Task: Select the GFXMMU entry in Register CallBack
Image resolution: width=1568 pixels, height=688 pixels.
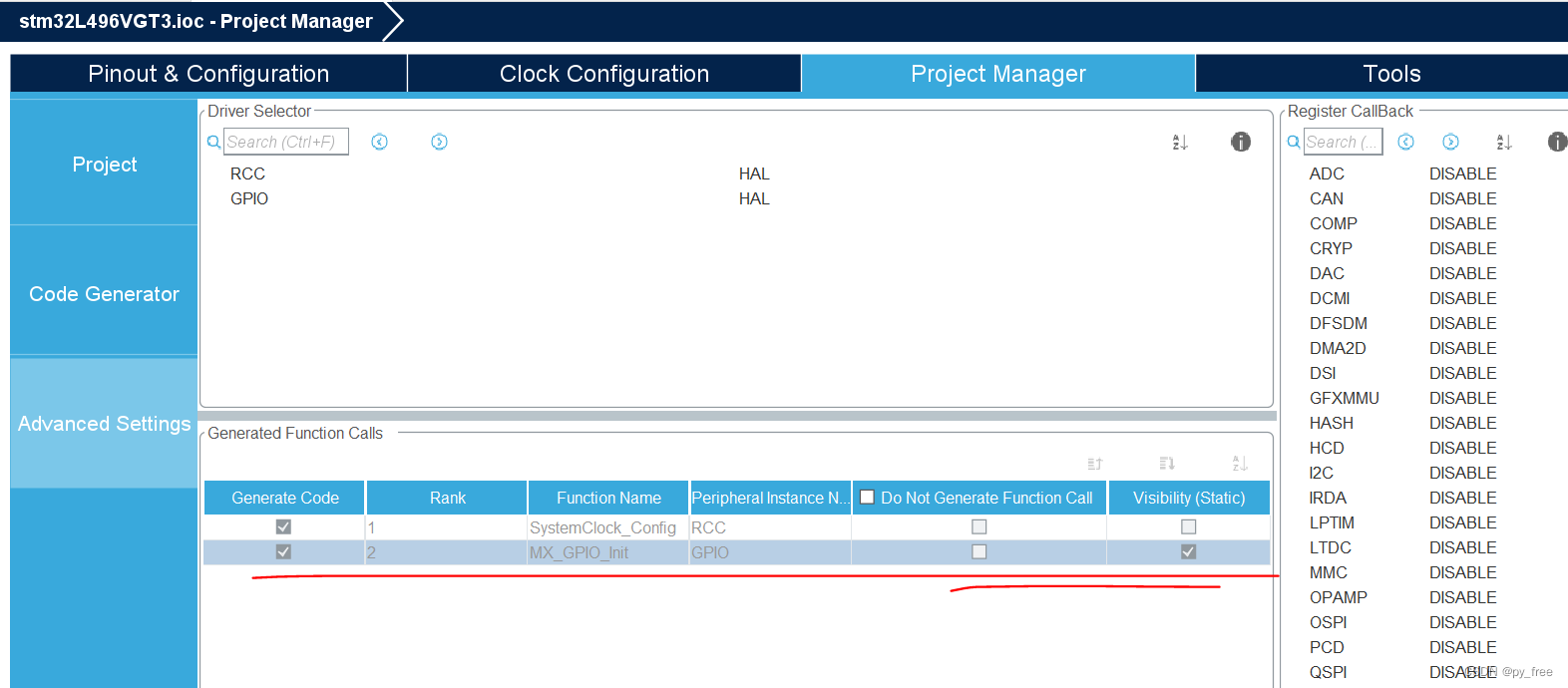Action: 1345,398
